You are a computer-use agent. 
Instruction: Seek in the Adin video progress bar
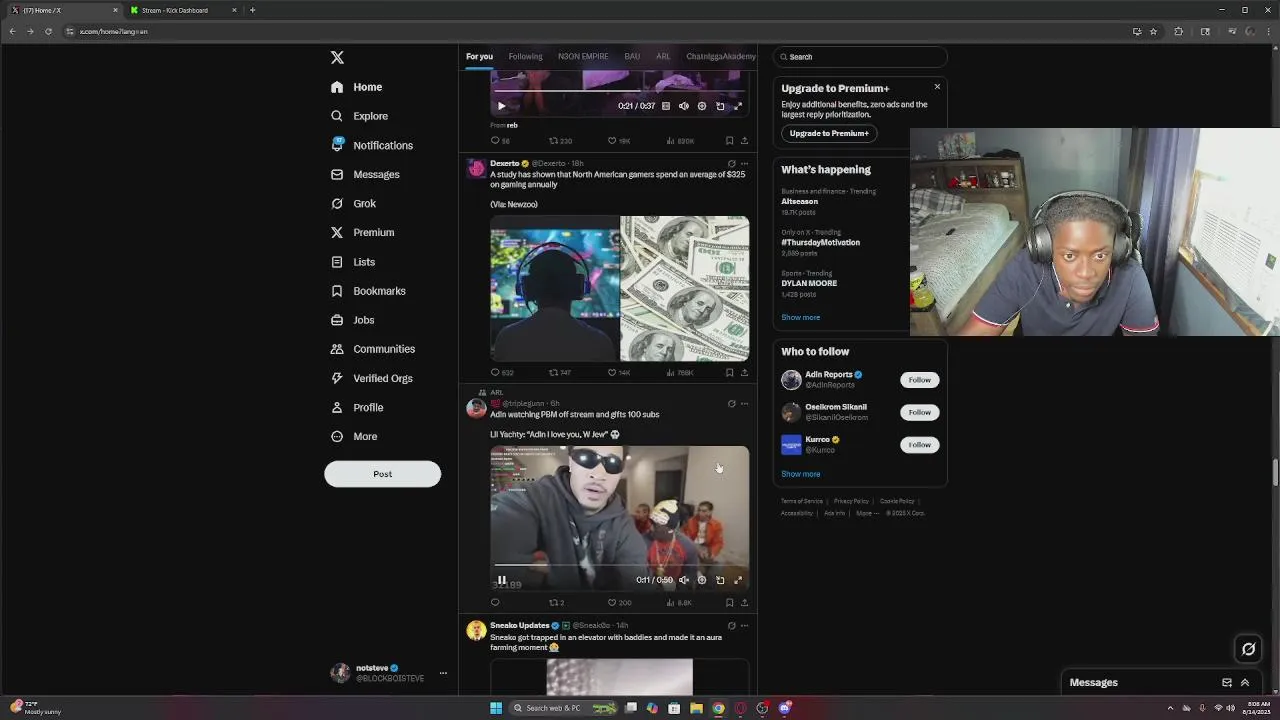point(619,566)
